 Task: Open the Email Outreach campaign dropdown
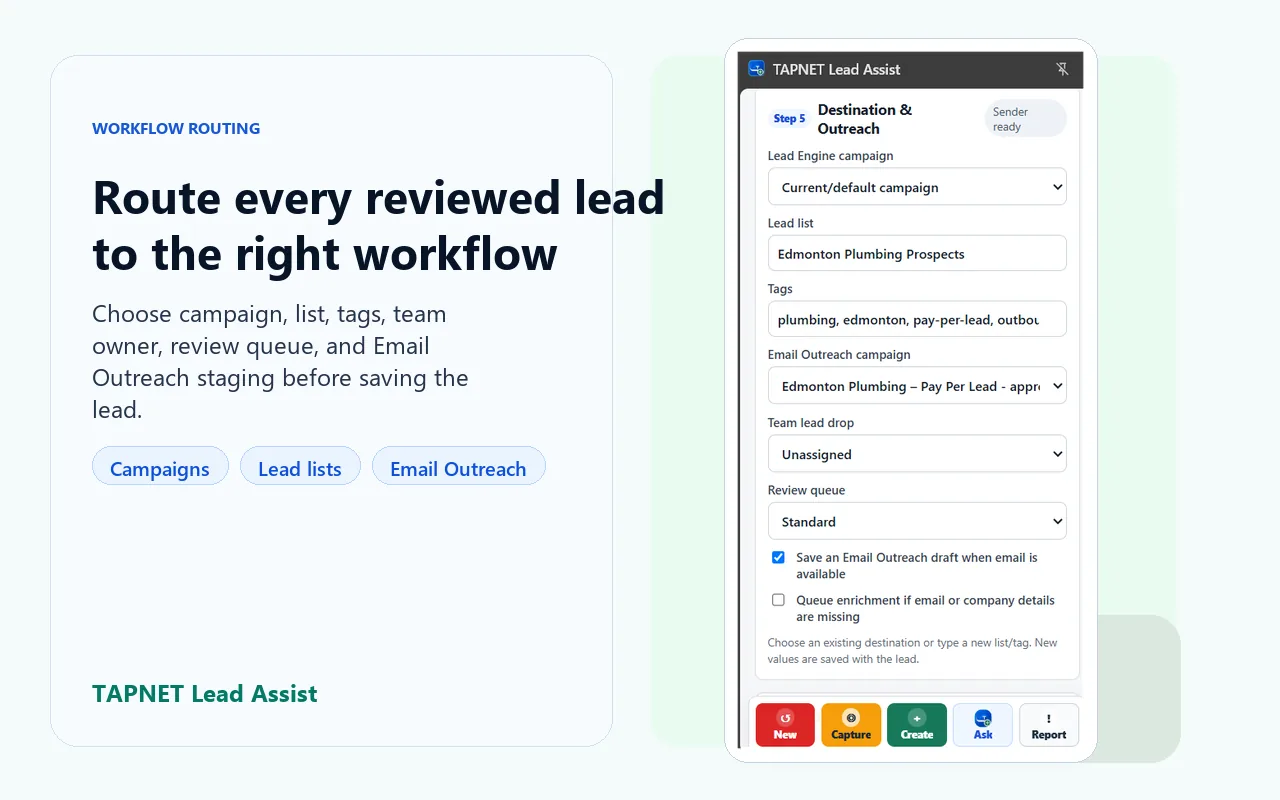coord(917,386)
